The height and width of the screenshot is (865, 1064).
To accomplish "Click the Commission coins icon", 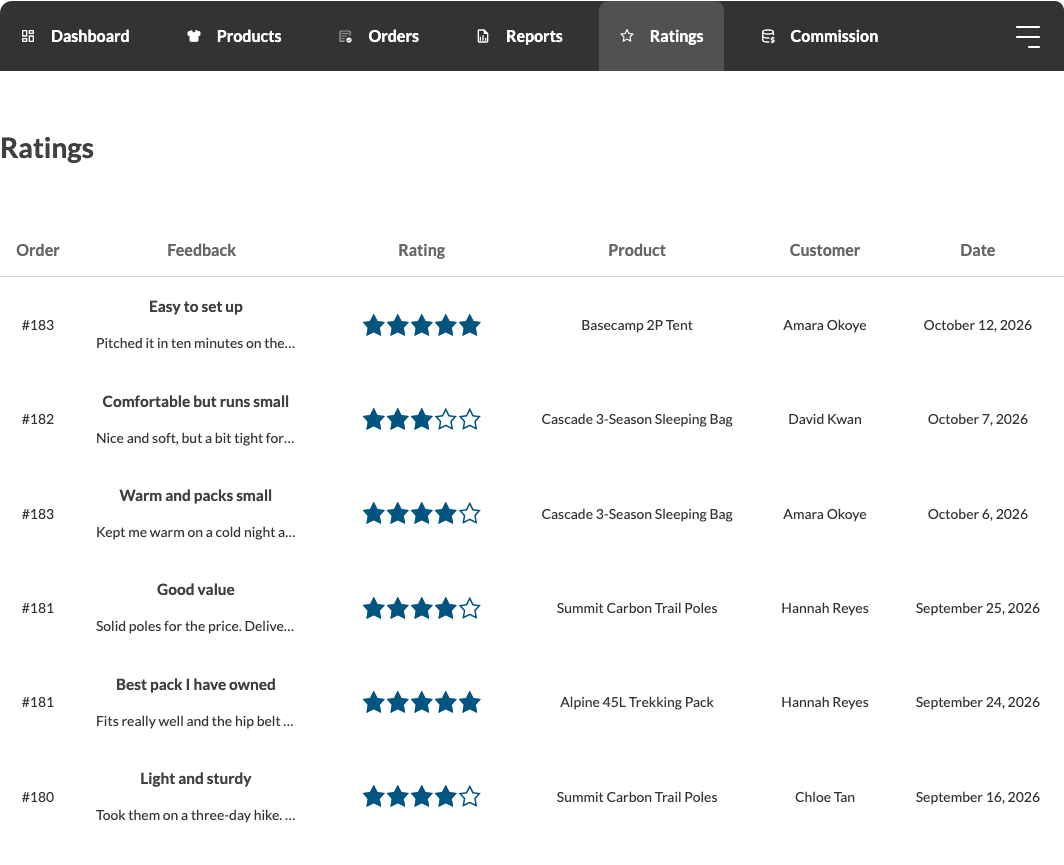I will coord(767,36).
